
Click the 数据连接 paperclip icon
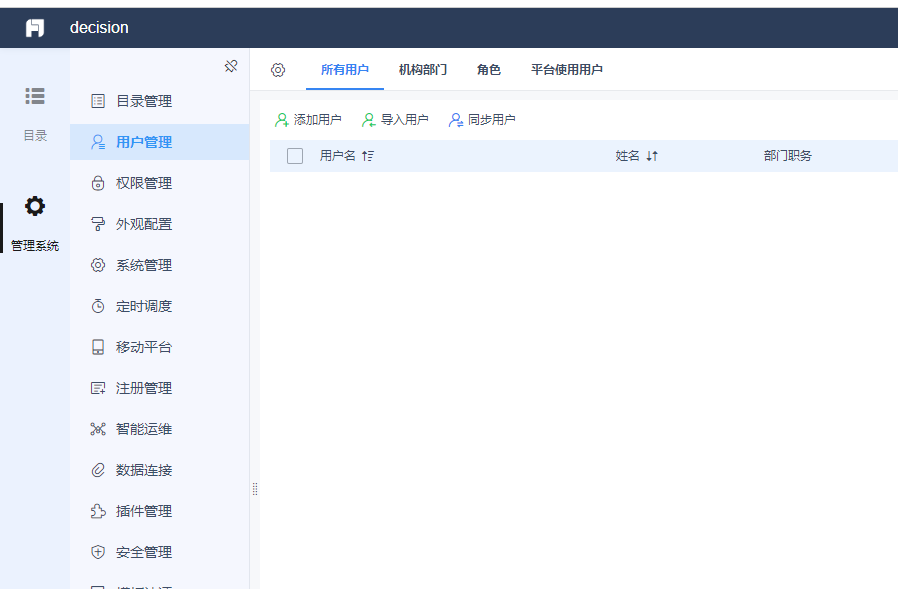point(98,470)
